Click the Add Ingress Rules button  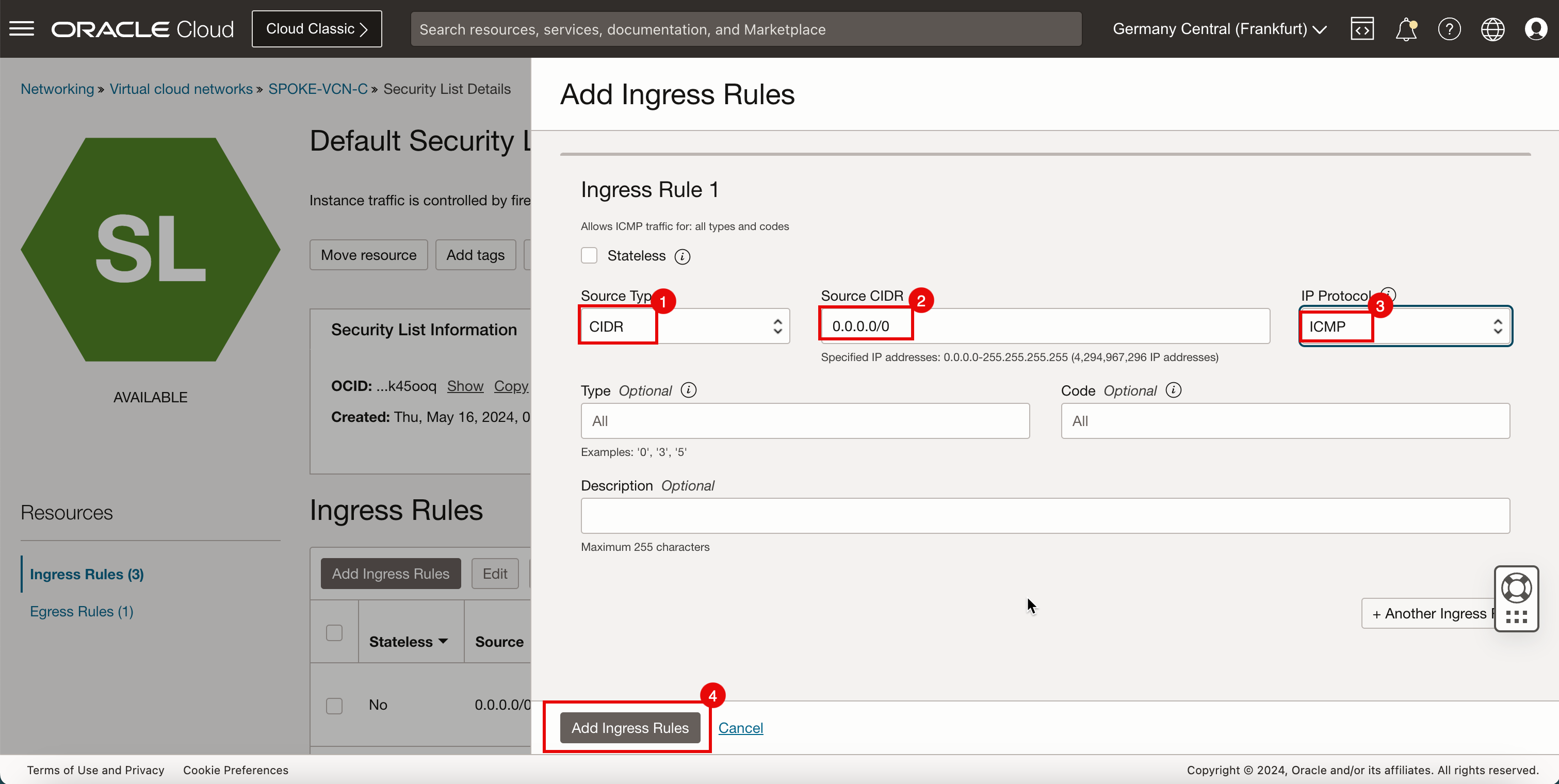click(630, 728)
